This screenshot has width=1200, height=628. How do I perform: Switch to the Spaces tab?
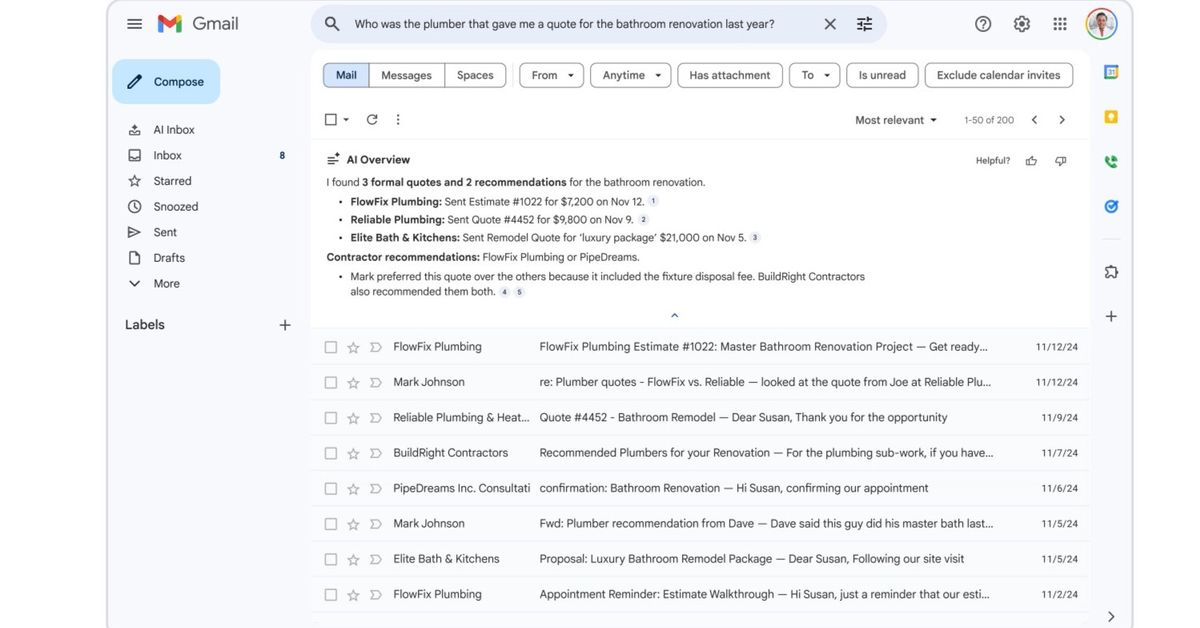475,75
